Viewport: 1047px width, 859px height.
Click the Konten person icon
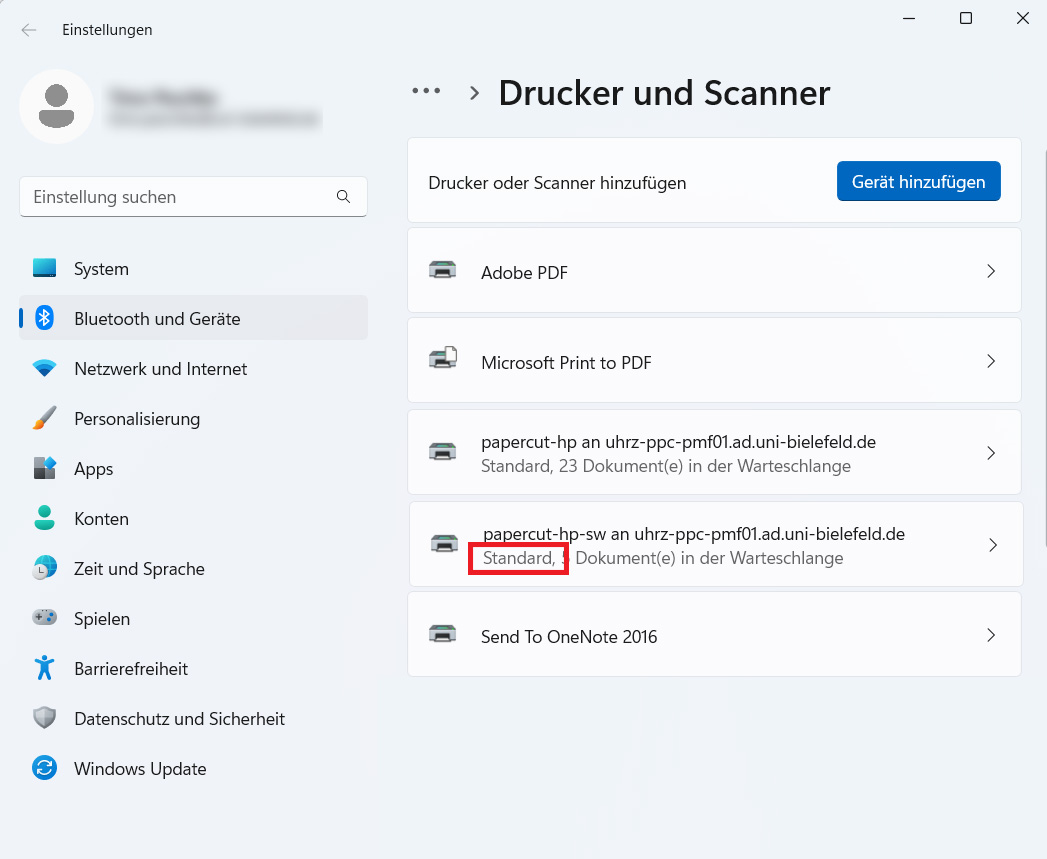pos(45,518)
